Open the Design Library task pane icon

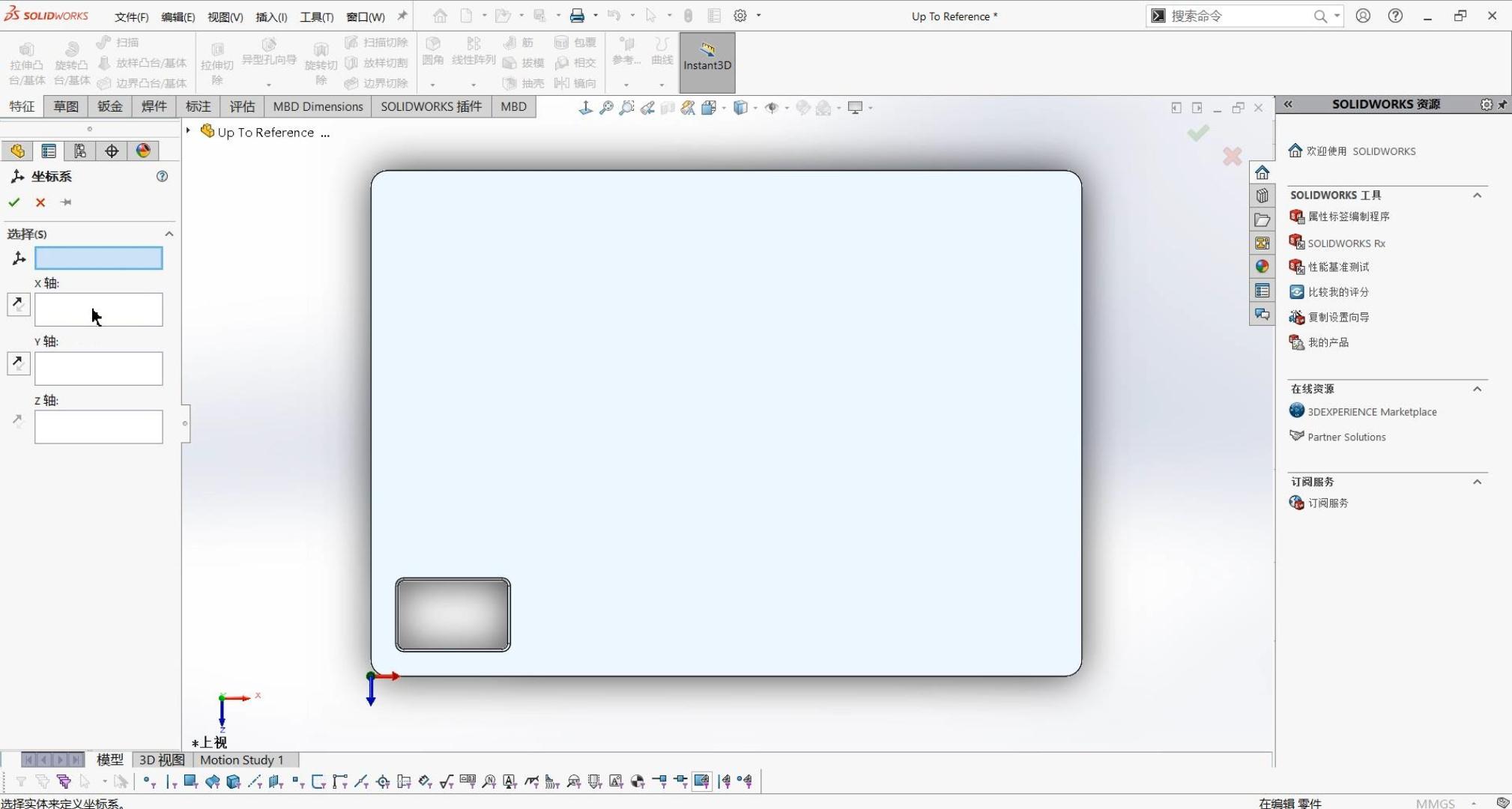1262,196
